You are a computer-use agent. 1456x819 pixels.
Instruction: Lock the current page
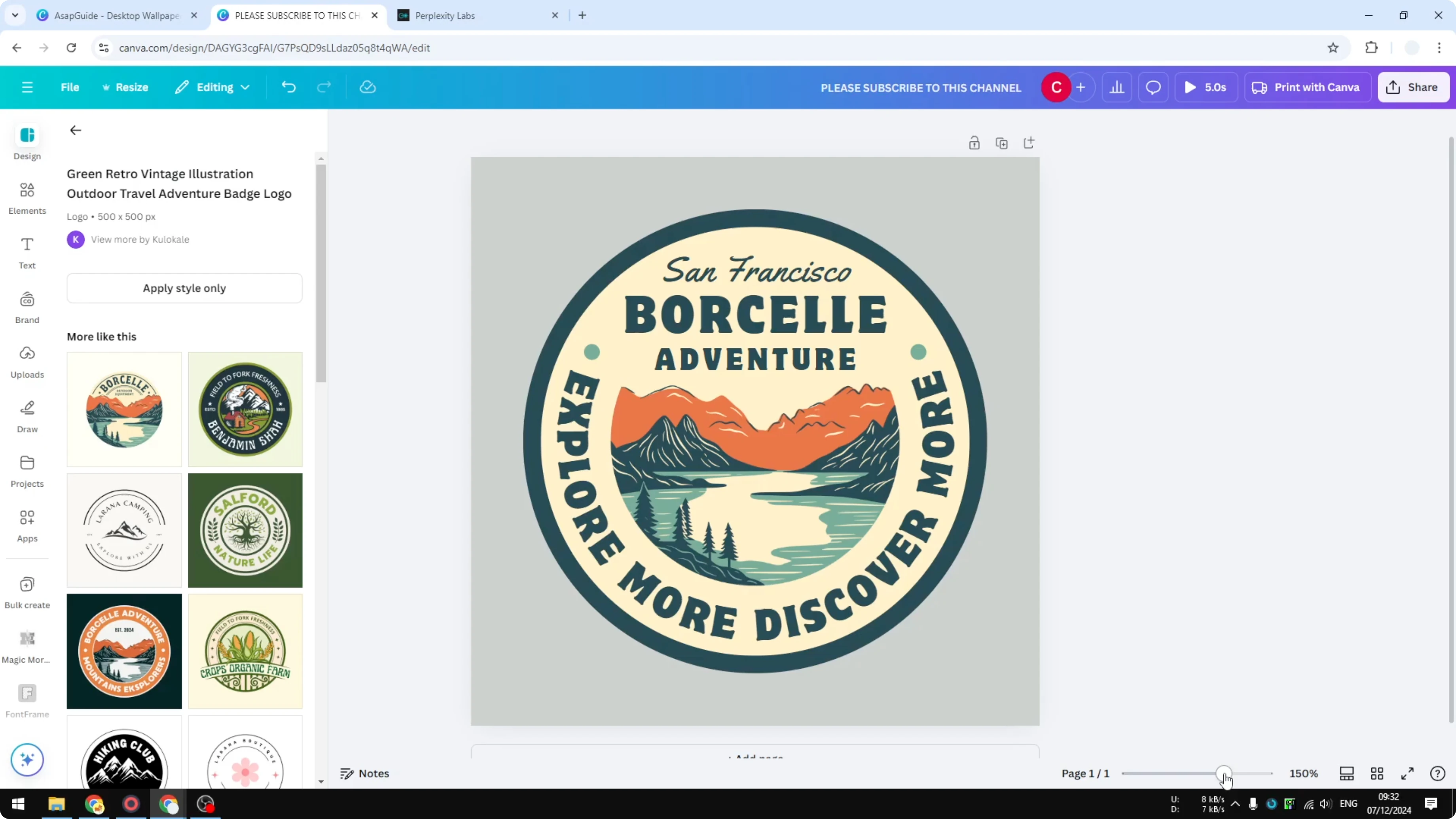click(x=974, y=142)
